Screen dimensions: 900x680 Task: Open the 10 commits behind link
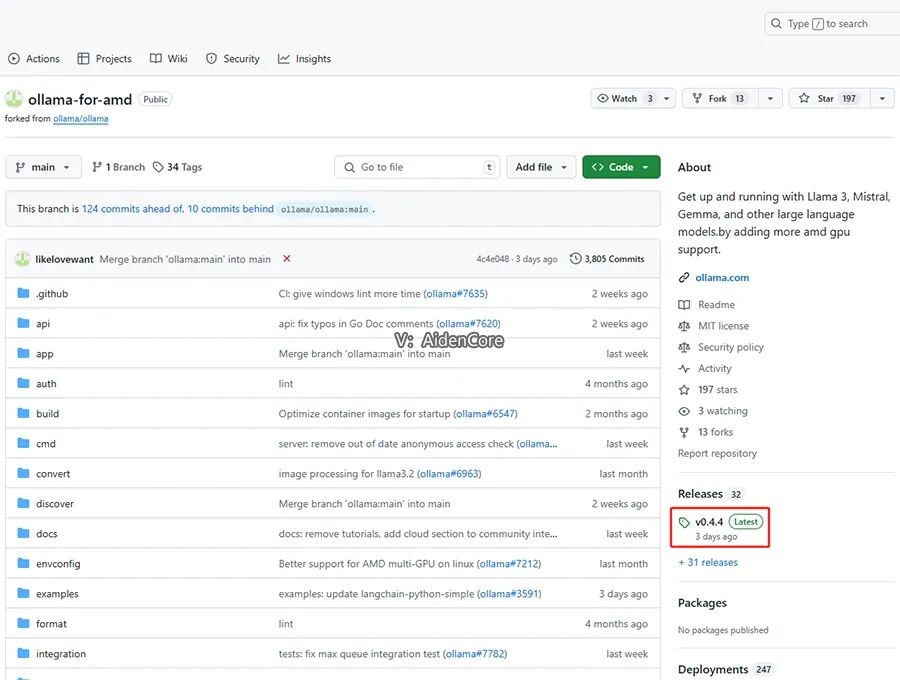[230, 209]
